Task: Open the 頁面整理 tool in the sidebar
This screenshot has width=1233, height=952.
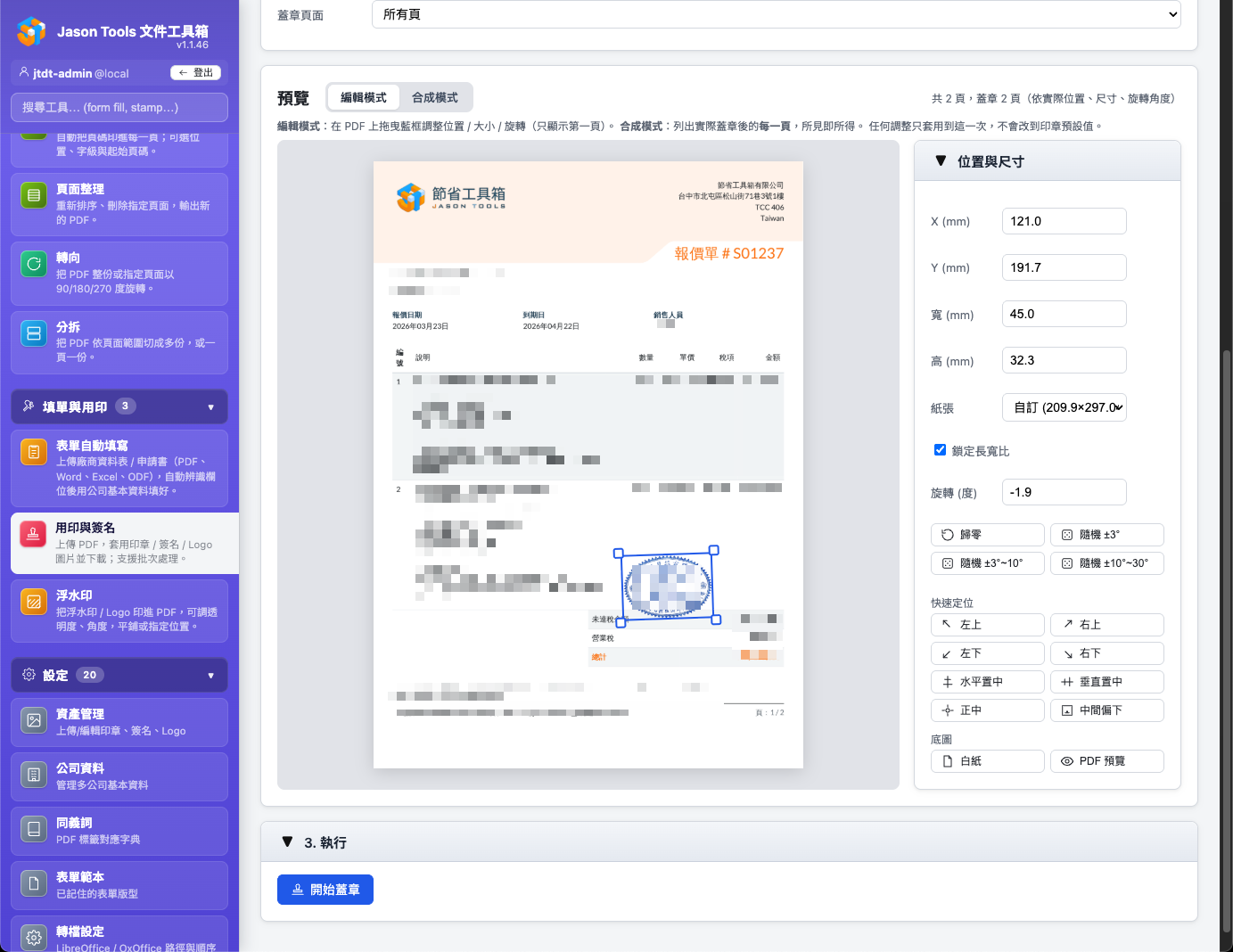Action: (119, 203)
